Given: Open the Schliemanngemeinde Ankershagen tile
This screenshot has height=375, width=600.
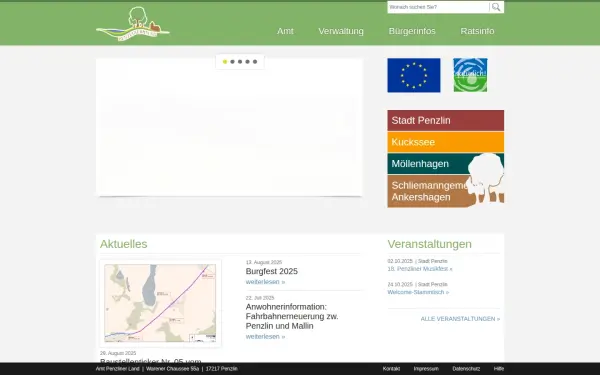Looking at the screenshot, I should tap(445, 191).
